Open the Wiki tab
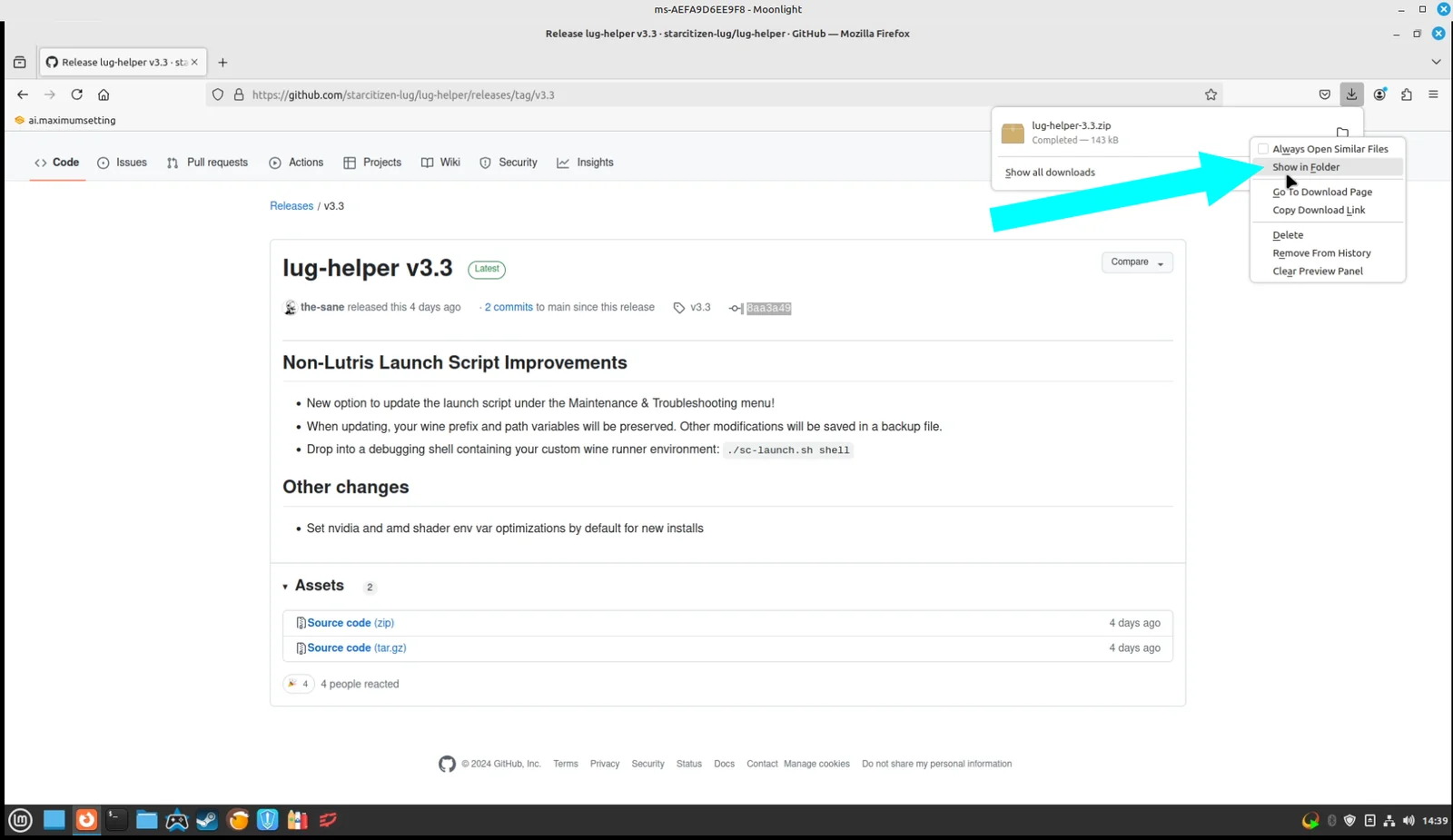 (x=440, y=163)
